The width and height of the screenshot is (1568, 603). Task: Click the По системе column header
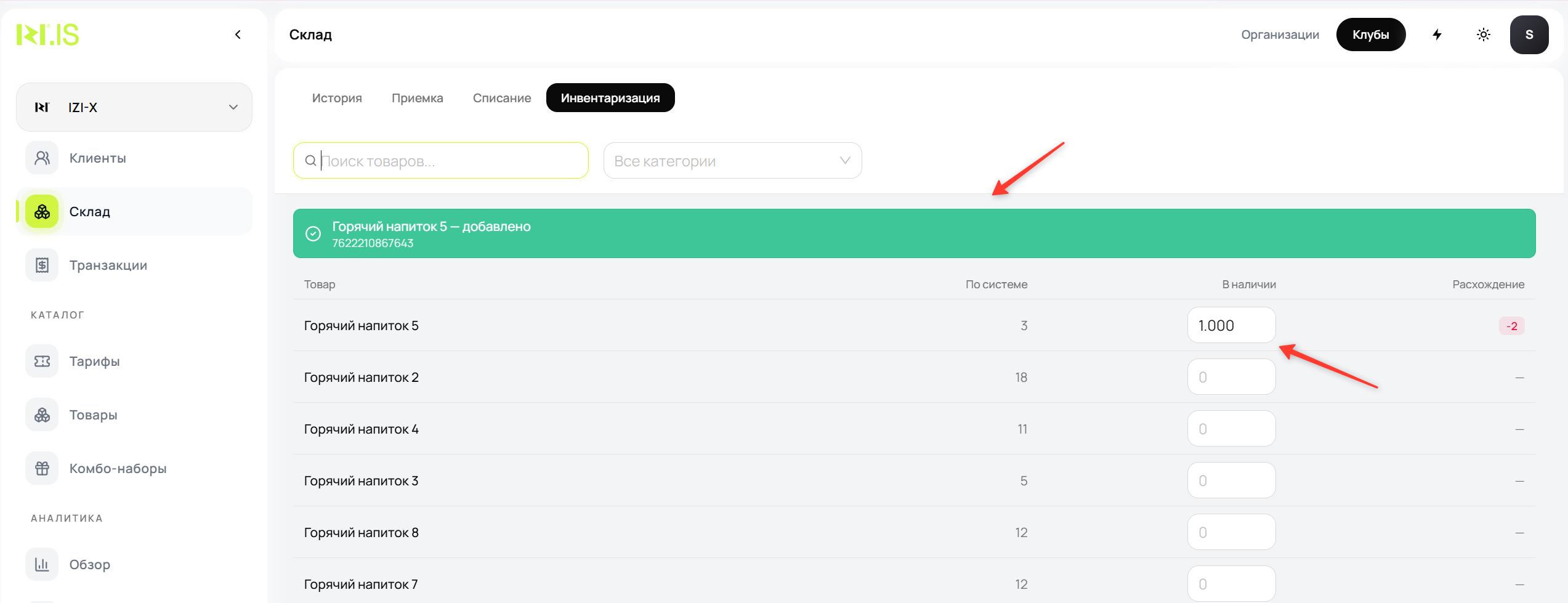(x=996, y=285)
